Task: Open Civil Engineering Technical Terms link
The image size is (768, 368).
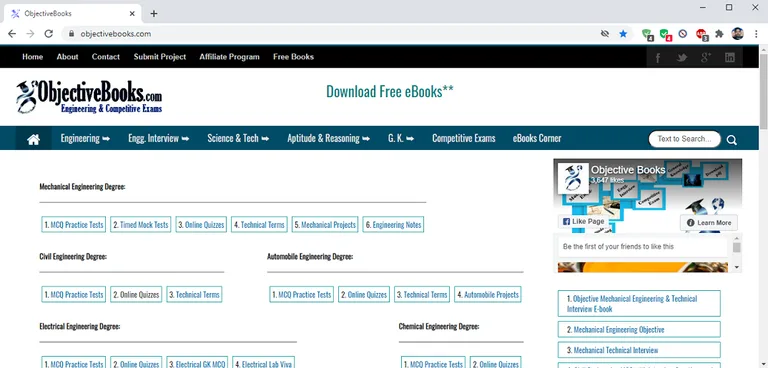Action: pyautogui.click(x=194, y=294)
